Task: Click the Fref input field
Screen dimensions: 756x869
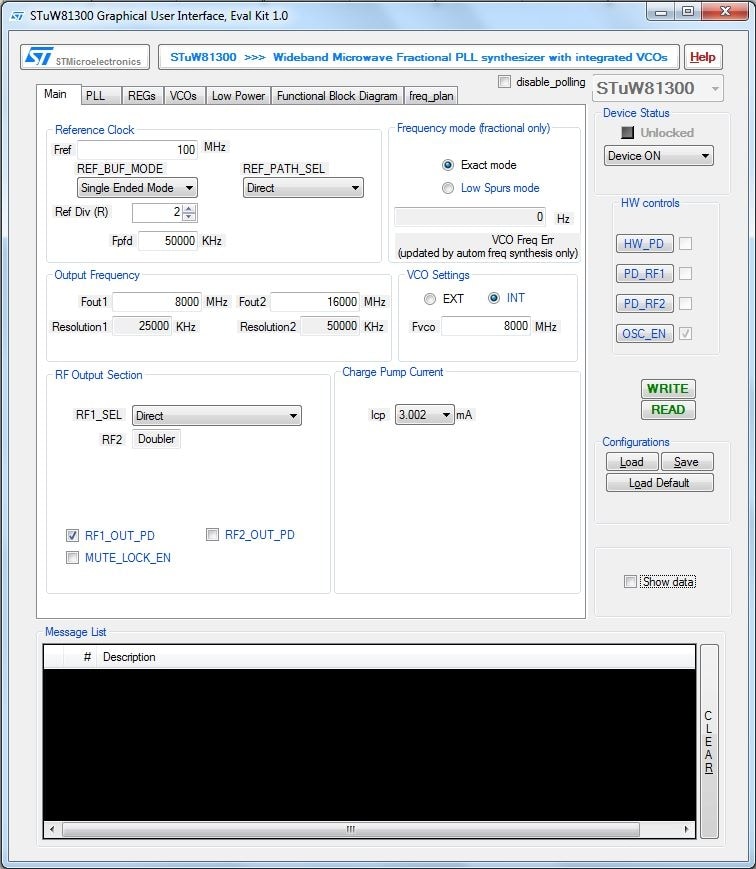Action: [x=138, y=149]
